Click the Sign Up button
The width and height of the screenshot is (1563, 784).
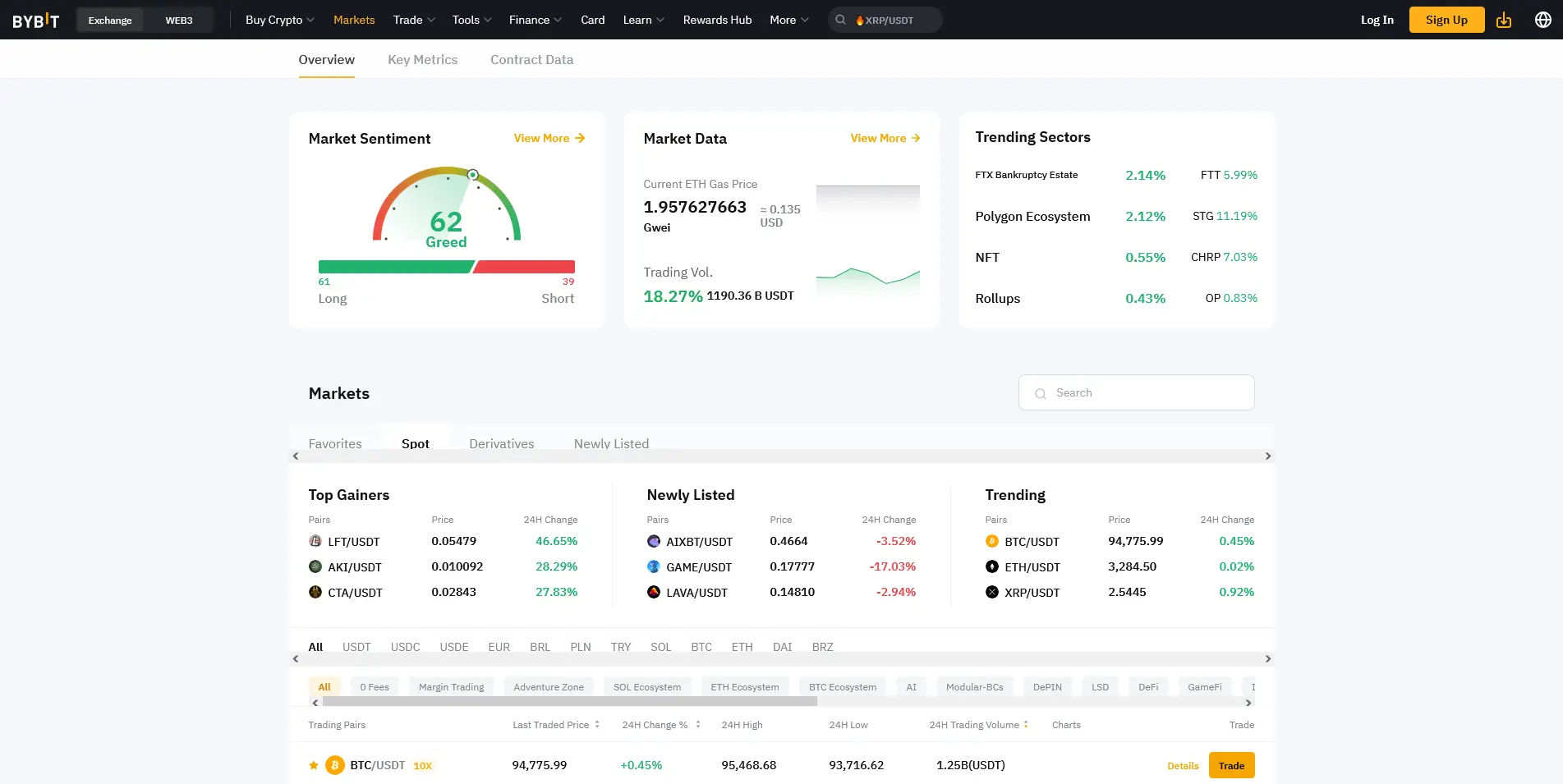tap(1446, 20)
